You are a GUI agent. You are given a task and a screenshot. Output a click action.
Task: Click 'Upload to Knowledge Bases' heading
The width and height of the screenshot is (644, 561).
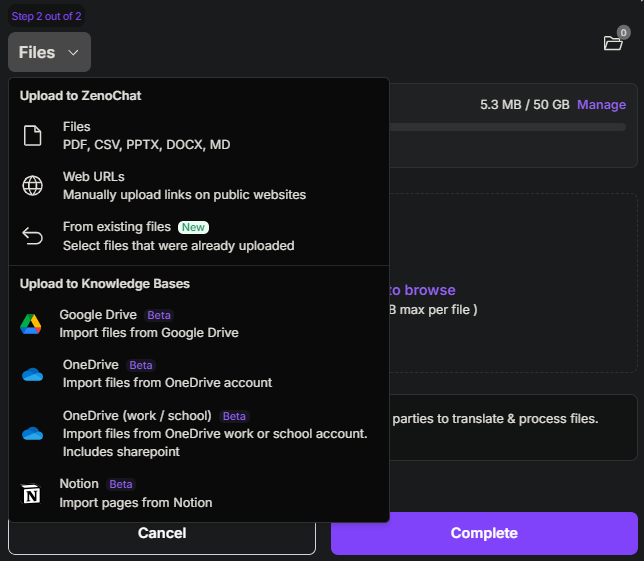click(x=105, y=284)
